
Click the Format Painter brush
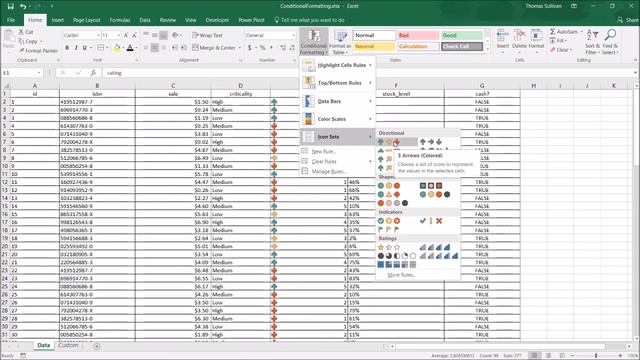tap(21, 51)
